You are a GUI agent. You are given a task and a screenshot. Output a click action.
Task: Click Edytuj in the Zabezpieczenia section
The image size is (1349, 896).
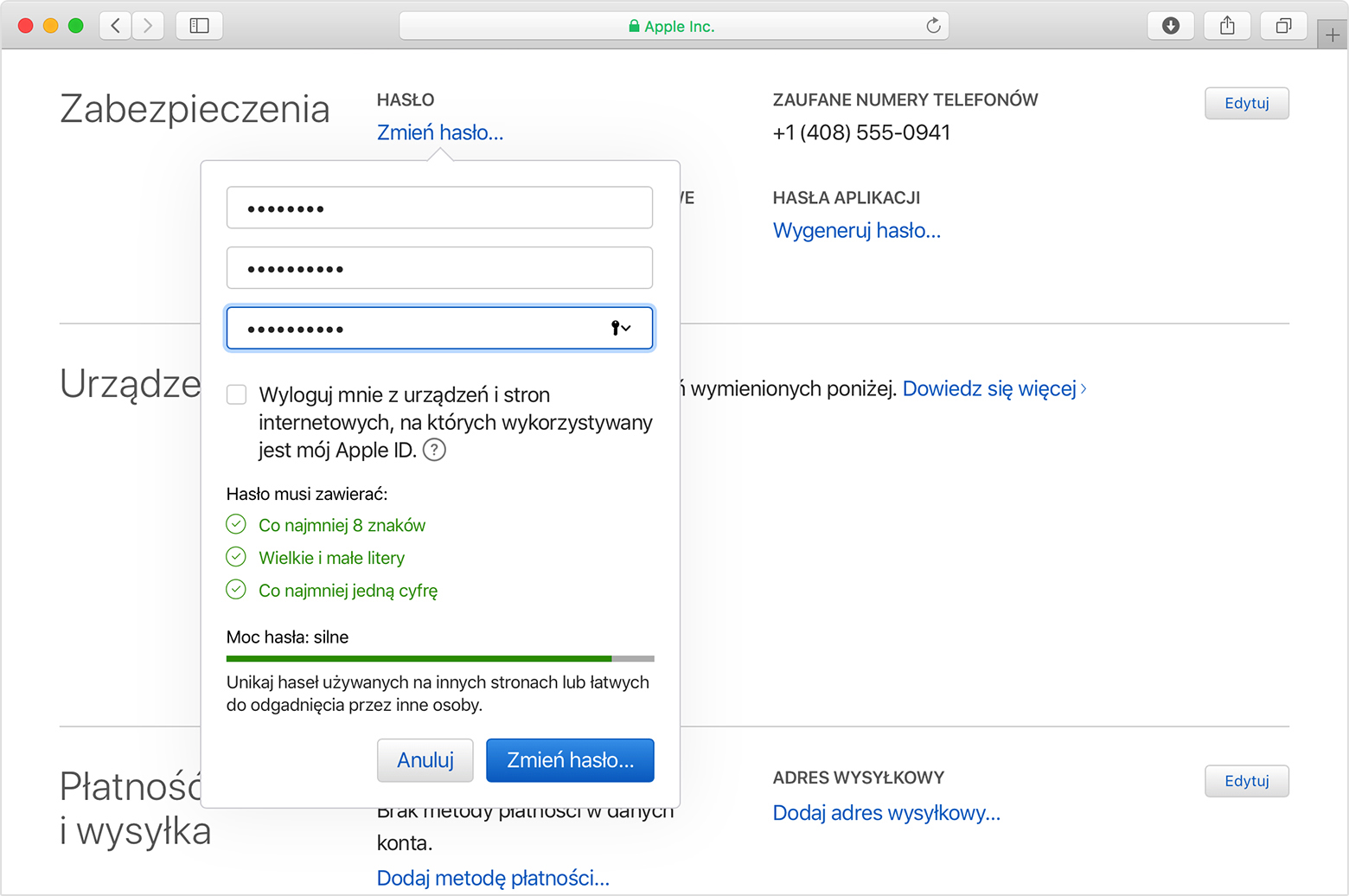(x=1247, y=103)
